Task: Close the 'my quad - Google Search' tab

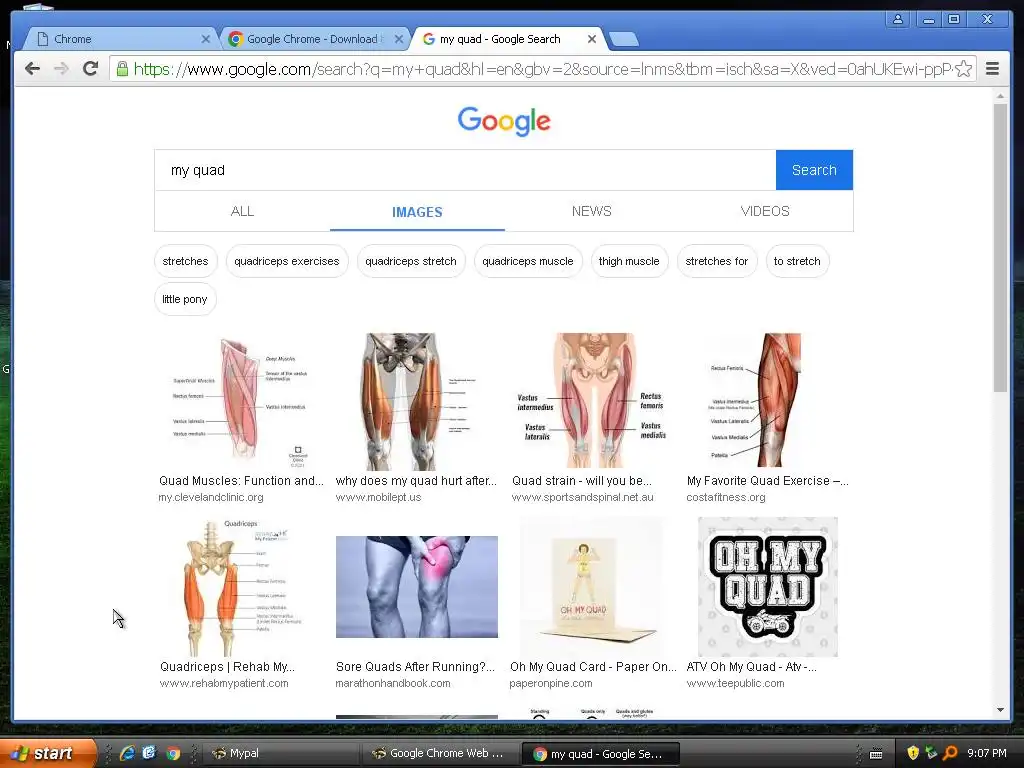Action: pyautogui.click(x=592, y=39)
